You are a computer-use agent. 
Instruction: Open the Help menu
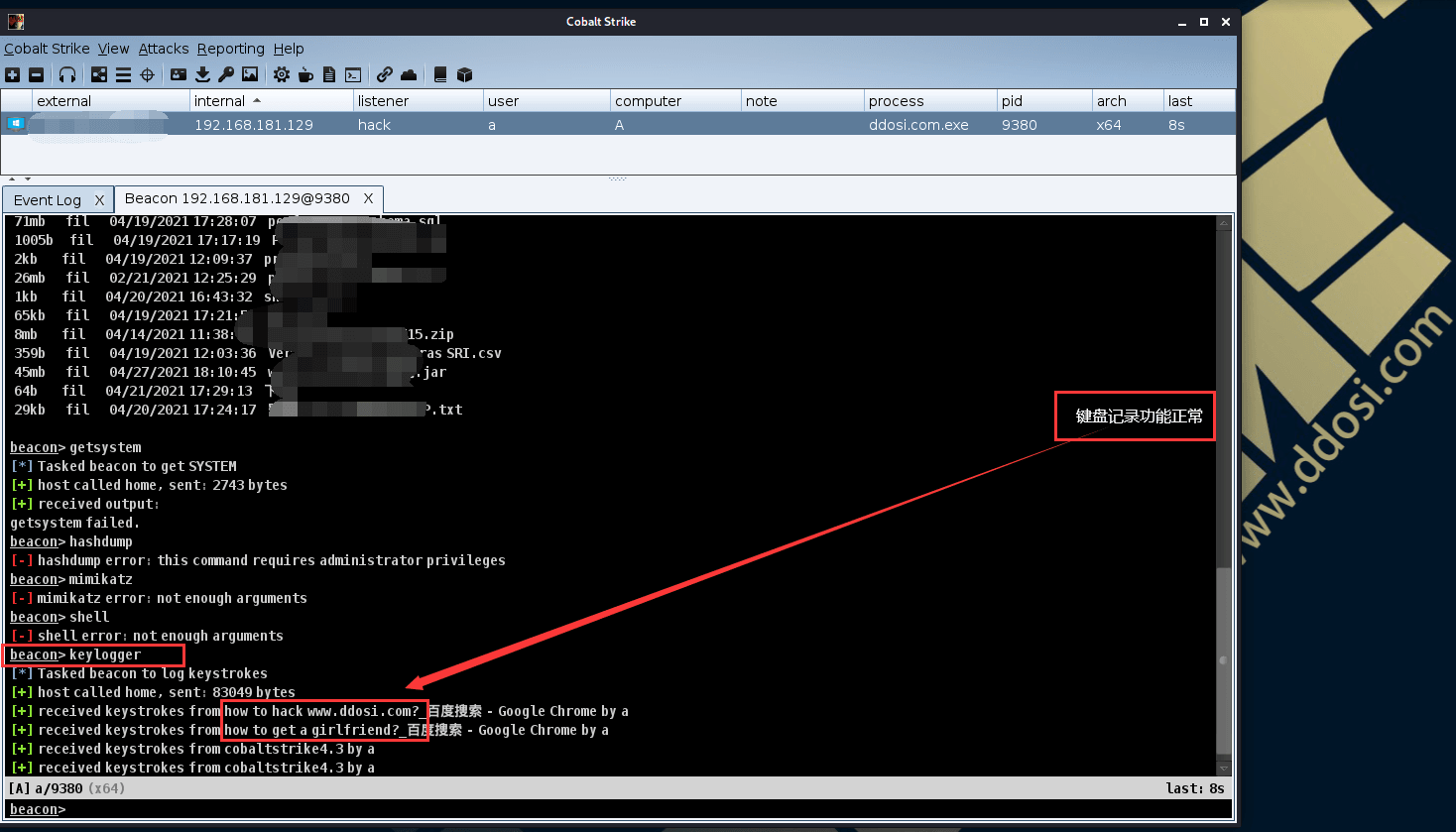[x=289, y=49]
